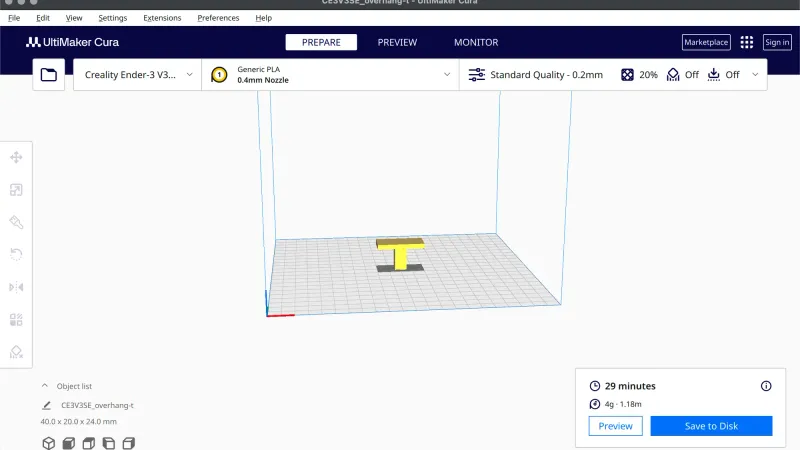This screenshot has height=450, width=800.
Task: Switch to MONITOR stage
Action: pyautogui.click(x=476, y=42)
